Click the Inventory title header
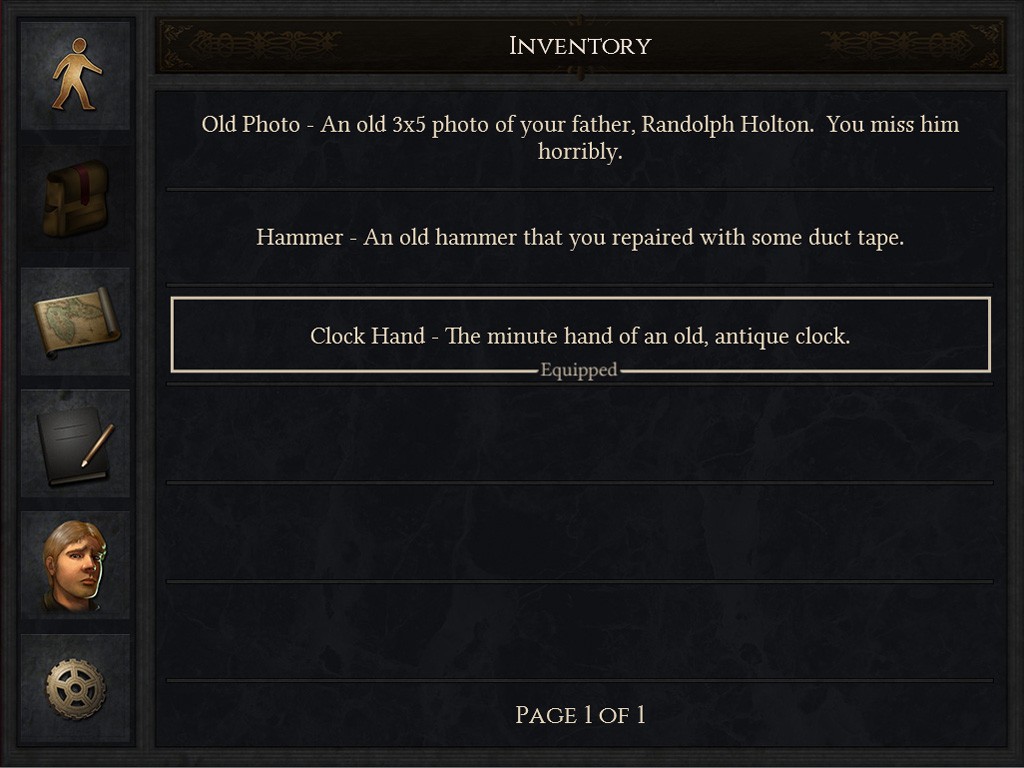1024x768 pixels. 580,46
